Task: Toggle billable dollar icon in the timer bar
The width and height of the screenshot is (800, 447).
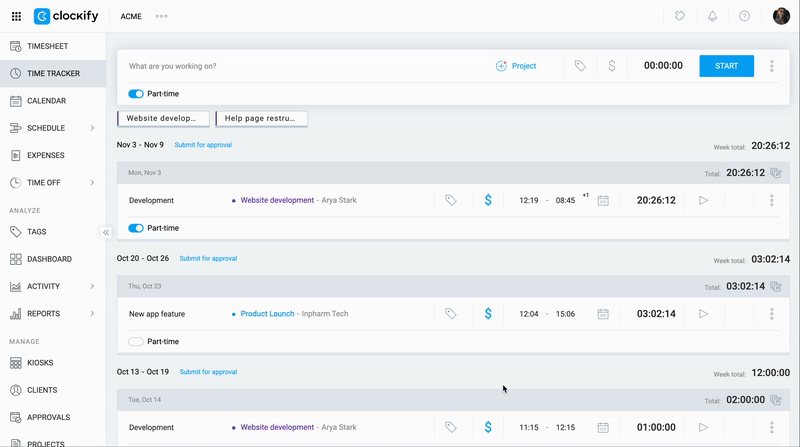Action: pyautogui.click(x=611, y=66)
